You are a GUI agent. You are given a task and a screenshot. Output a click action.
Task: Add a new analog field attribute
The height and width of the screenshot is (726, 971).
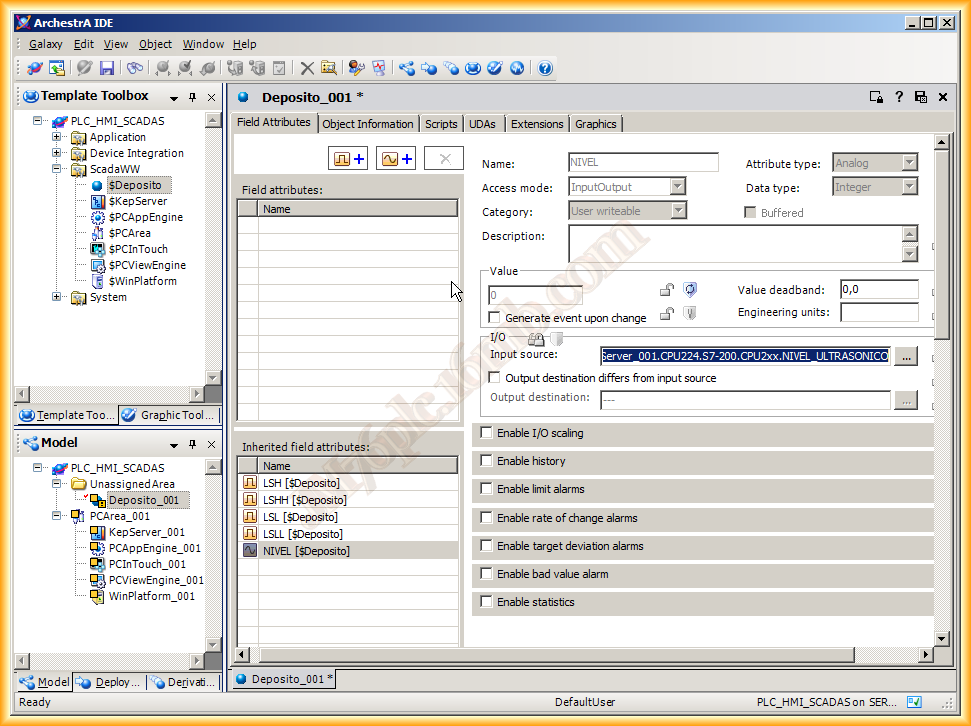point(397,158)
